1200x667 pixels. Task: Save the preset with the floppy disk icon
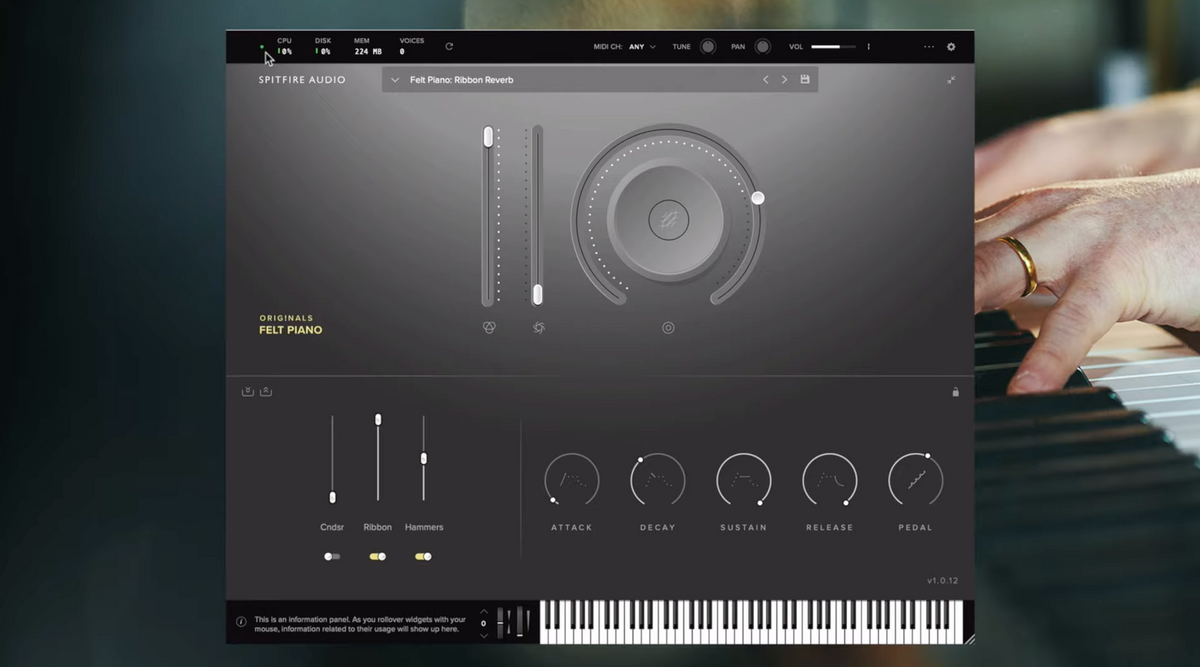[805, 80]
